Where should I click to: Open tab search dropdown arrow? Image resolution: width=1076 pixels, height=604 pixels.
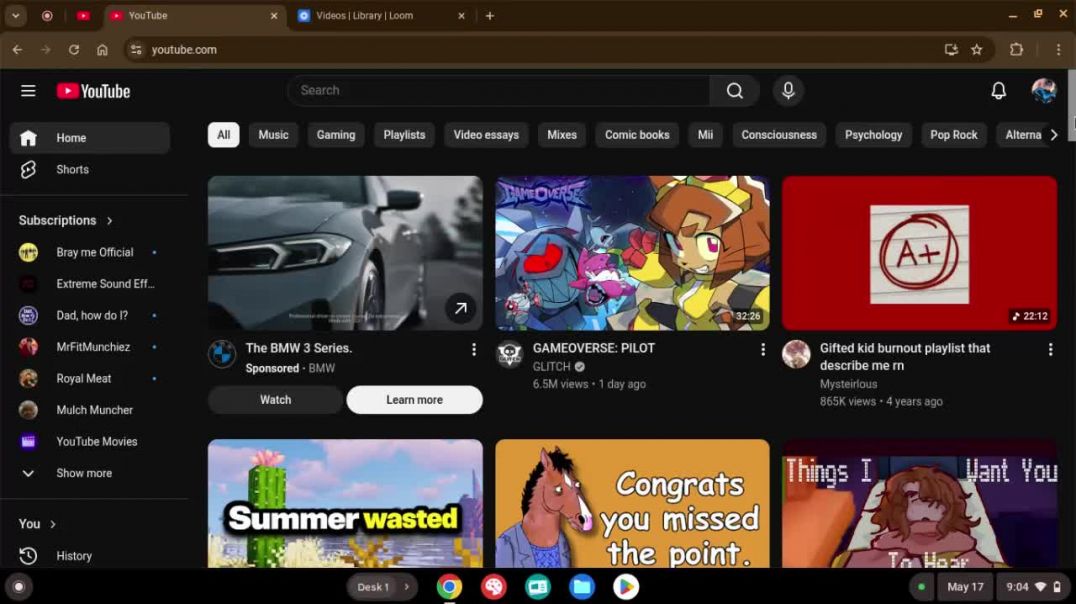15,15
